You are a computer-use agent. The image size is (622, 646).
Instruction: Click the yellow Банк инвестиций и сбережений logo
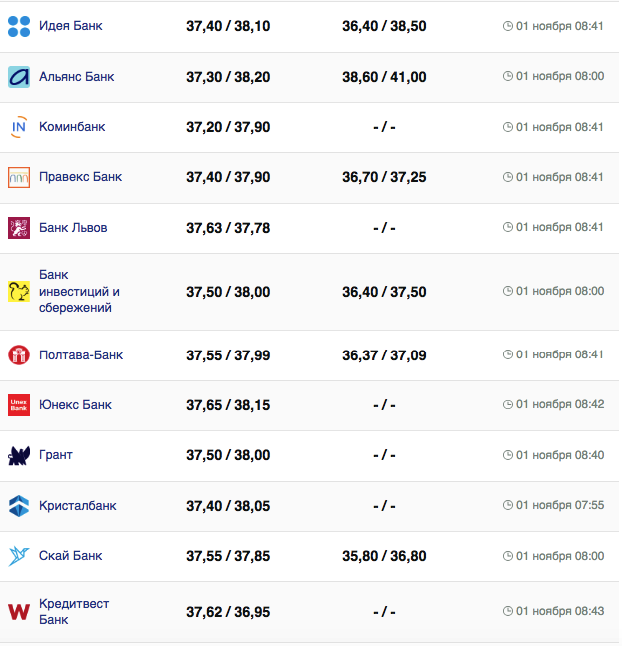(x=19, y=291)
